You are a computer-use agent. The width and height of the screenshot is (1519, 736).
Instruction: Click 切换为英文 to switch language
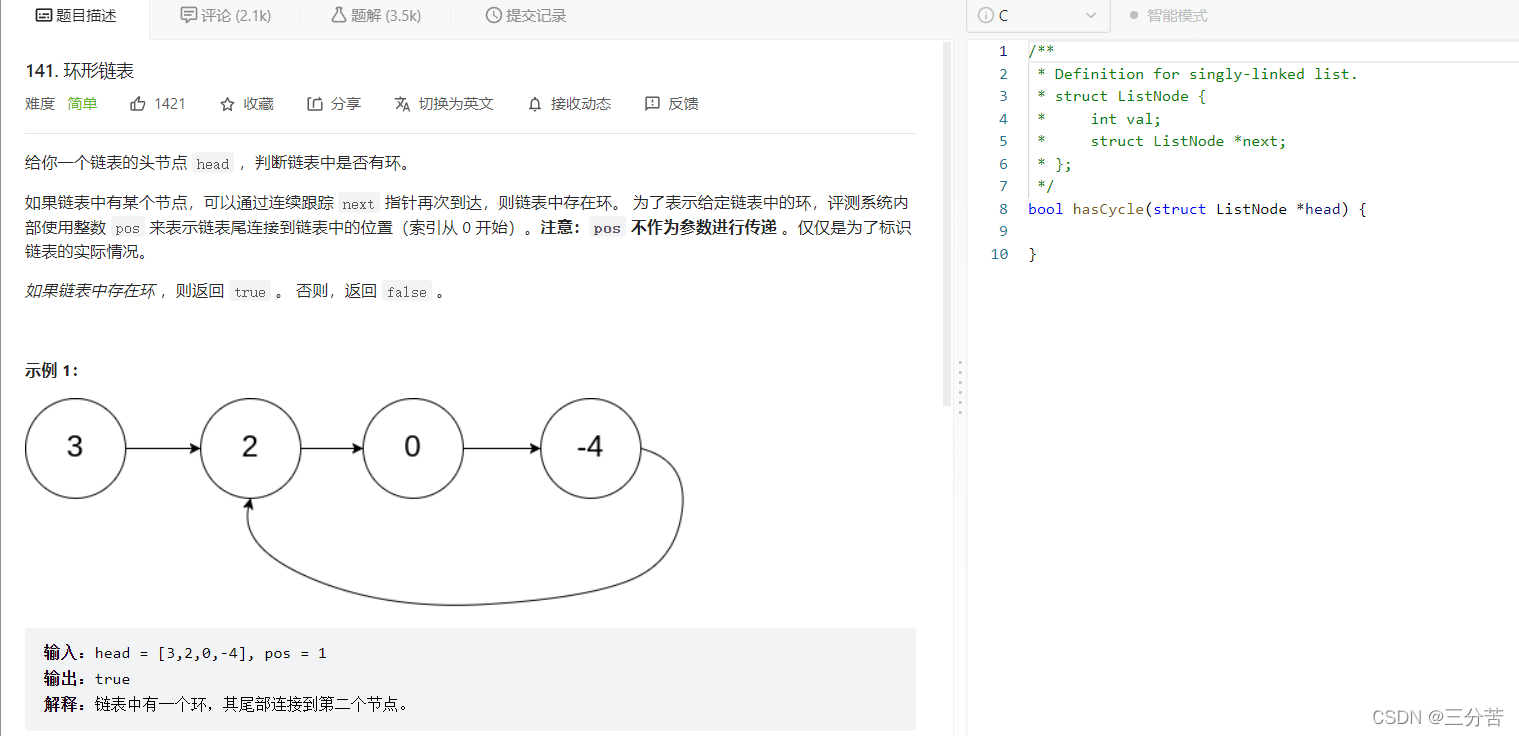[455, 104]
